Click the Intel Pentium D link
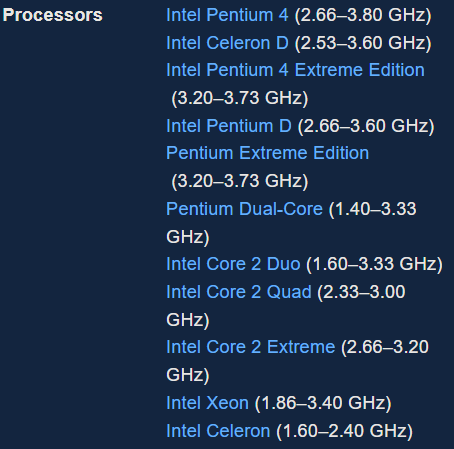 click(x=229, y=126)
